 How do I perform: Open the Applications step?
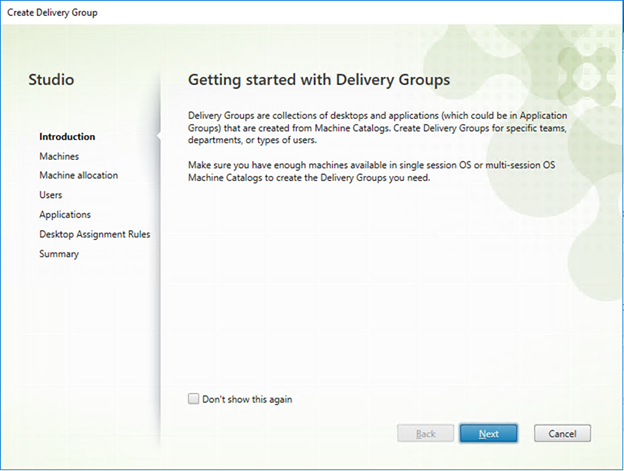pyautogui.click(x=65, y=214)
